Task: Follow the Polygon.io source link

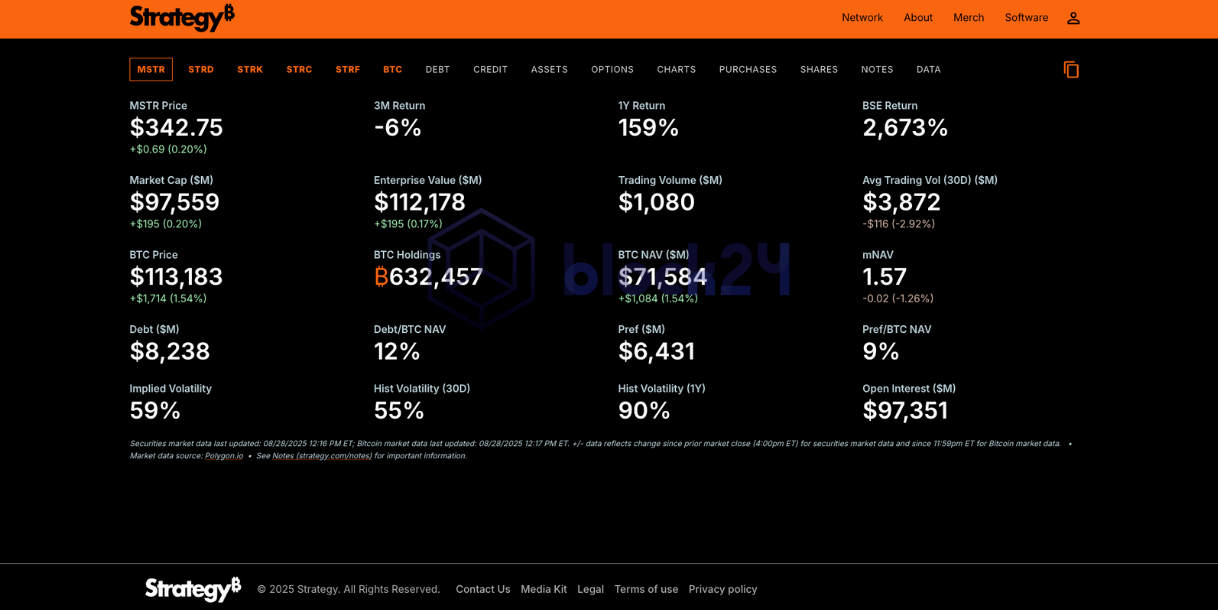Action: click(224, 456)
